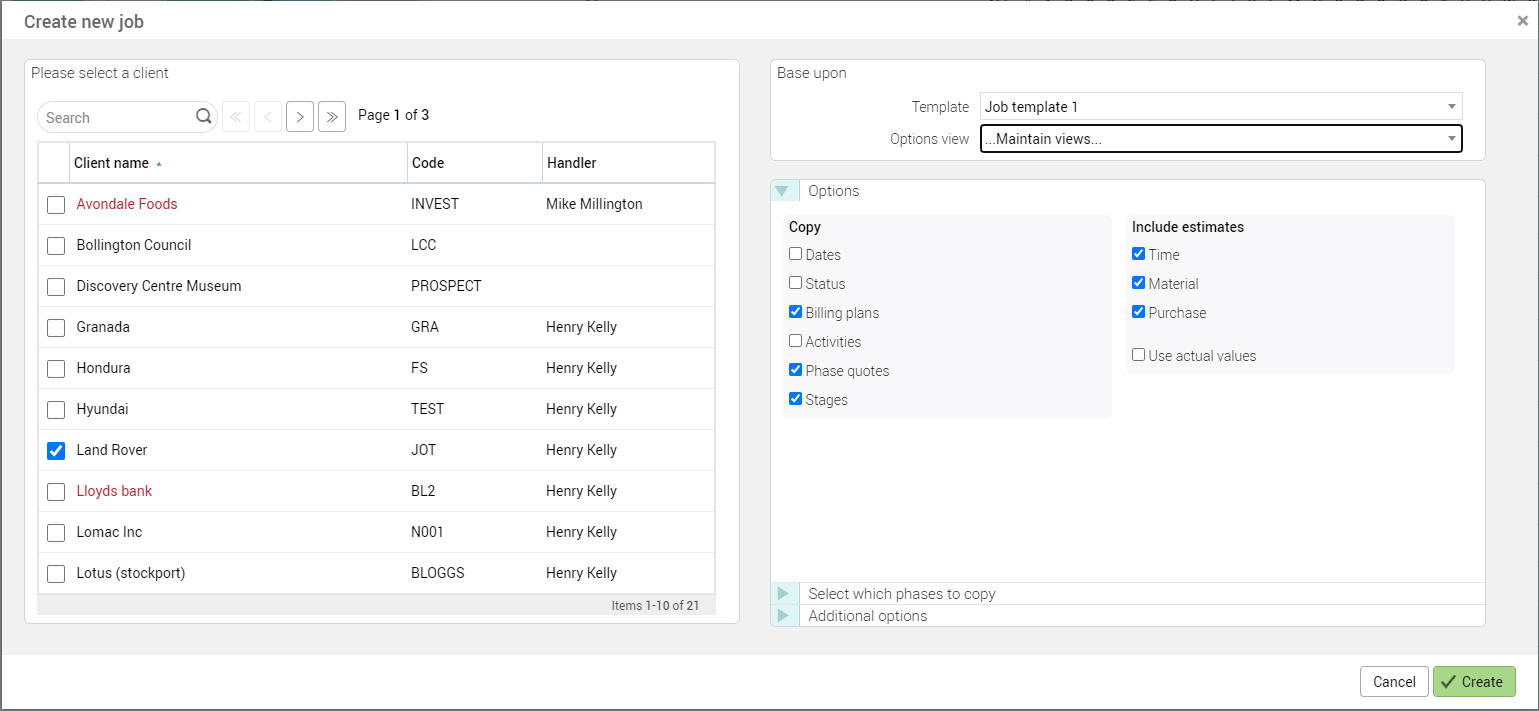Expand the Additional options section

(784, 616)
